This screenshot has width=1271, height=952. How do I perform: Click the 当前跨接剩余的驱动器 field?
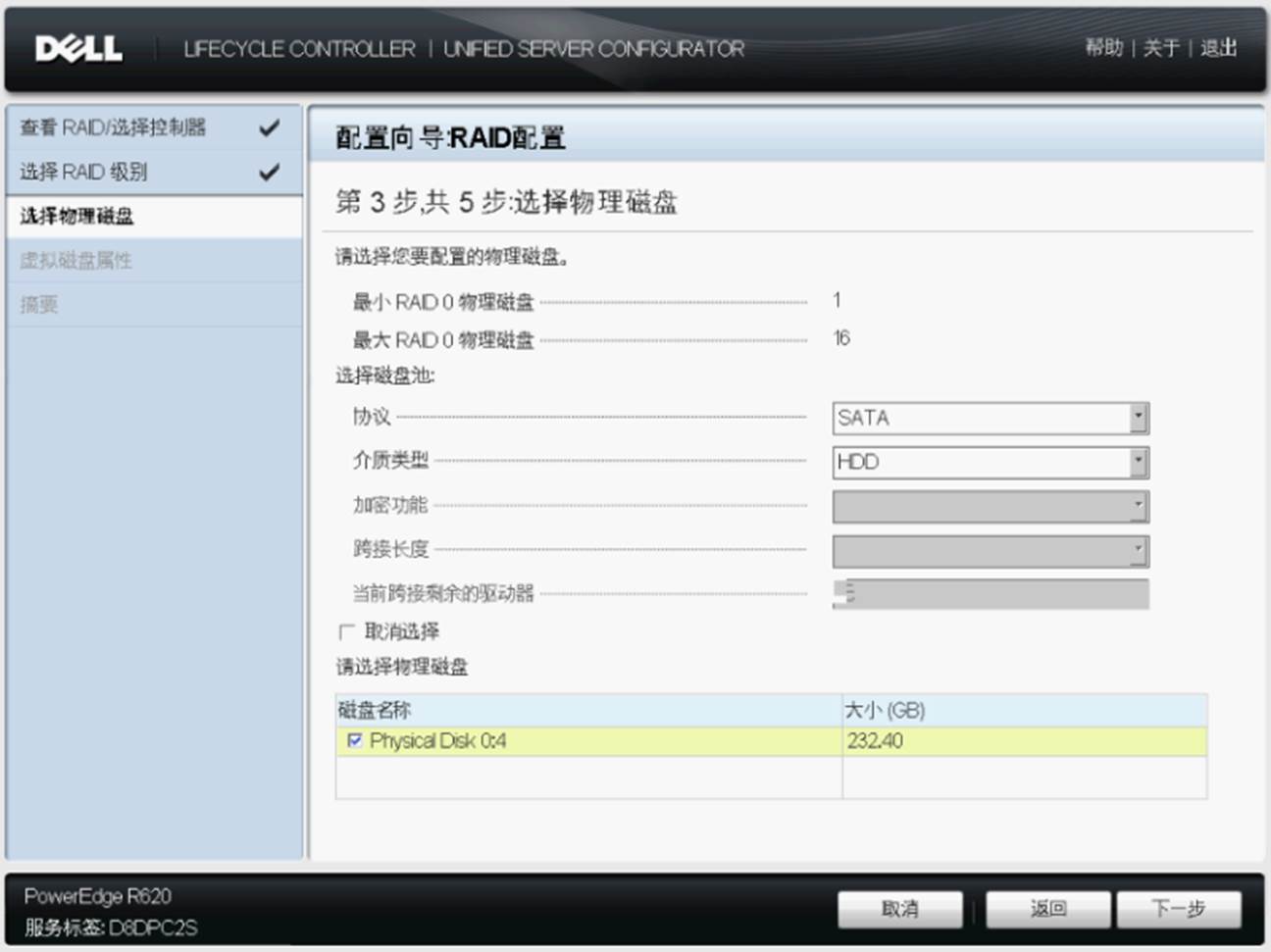990,594
